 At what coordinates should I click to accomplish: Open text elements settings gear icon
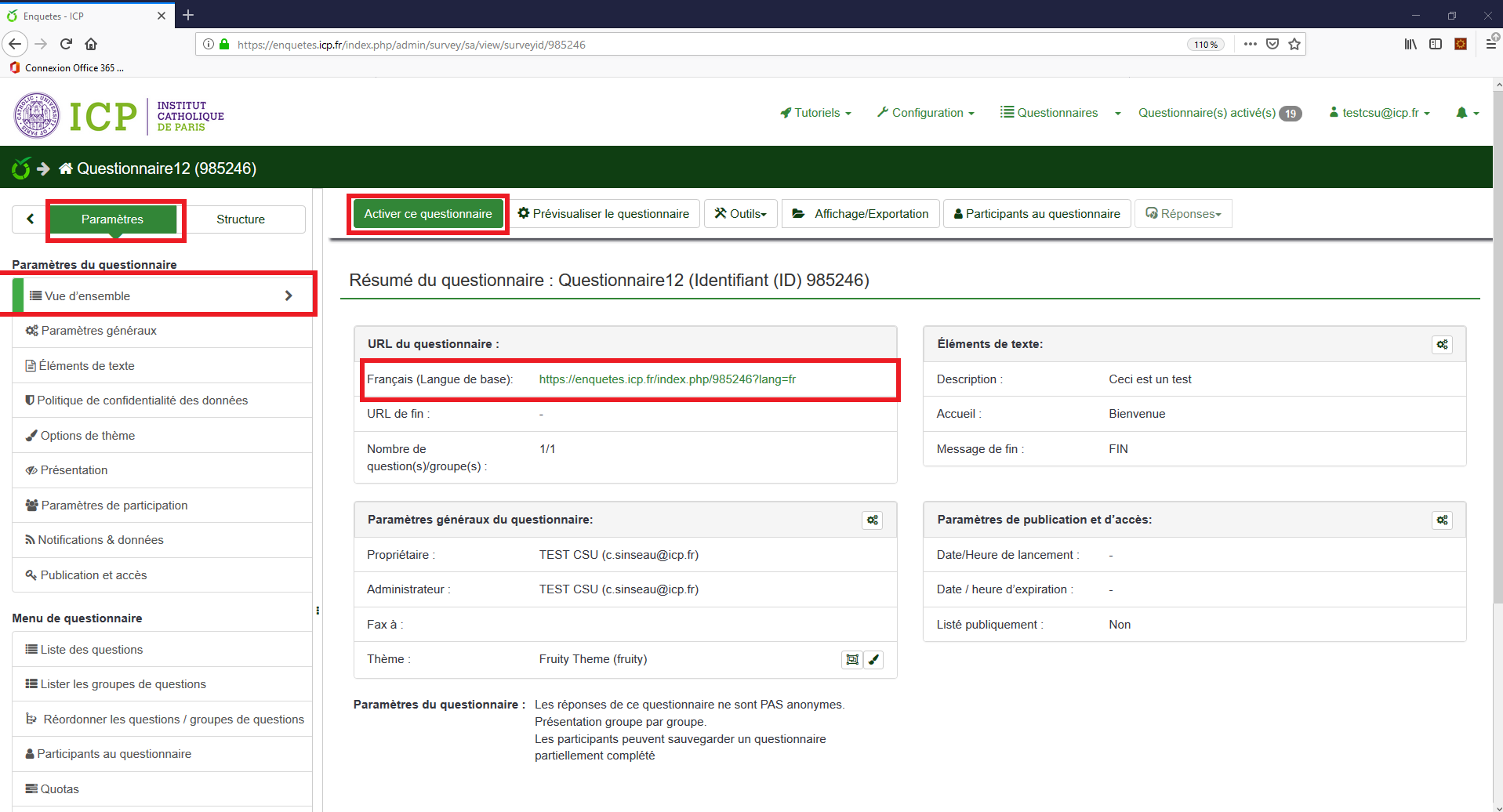(1442, 345)
